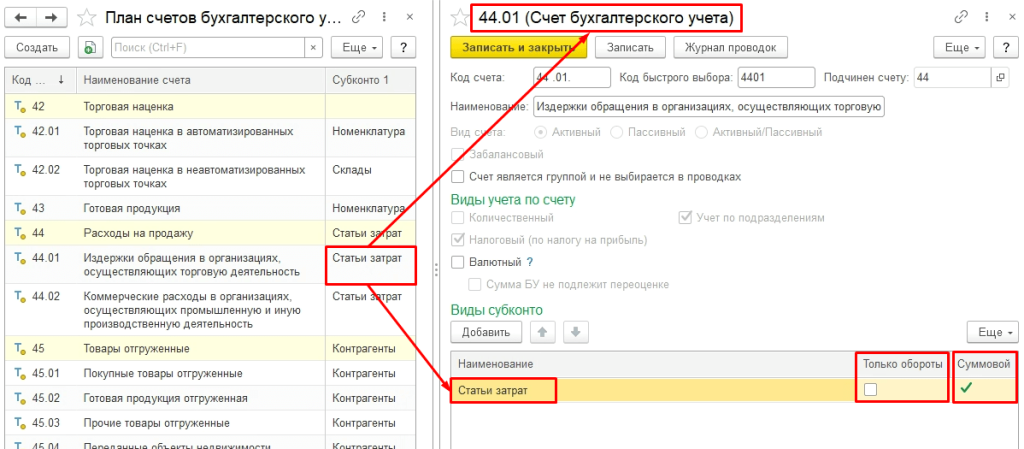Click the account icon of row 45
Screen dimensions: 1024x449
[20, 348]
